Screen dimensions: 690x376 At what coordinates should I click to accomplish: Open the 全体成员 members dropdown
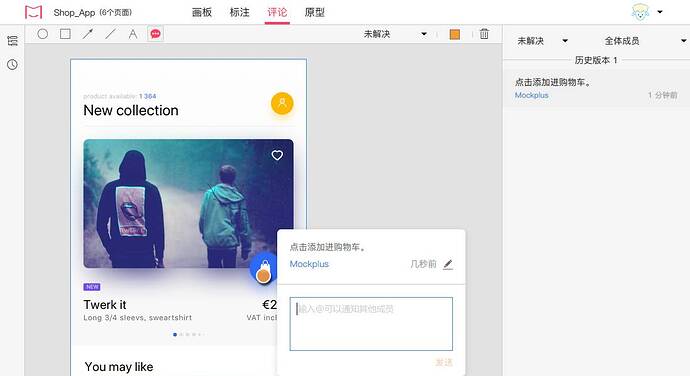(645, 41)
